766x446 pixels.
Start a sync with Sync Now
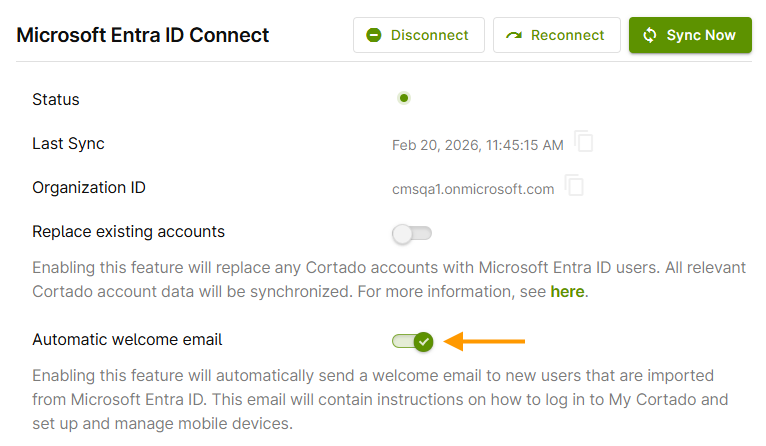coord(690,35)
